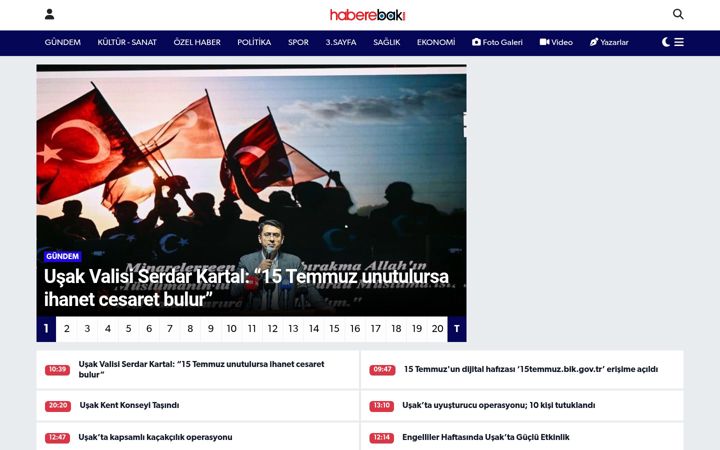Open SPOR section
This screenshot has width=720, height=450.
298,42
